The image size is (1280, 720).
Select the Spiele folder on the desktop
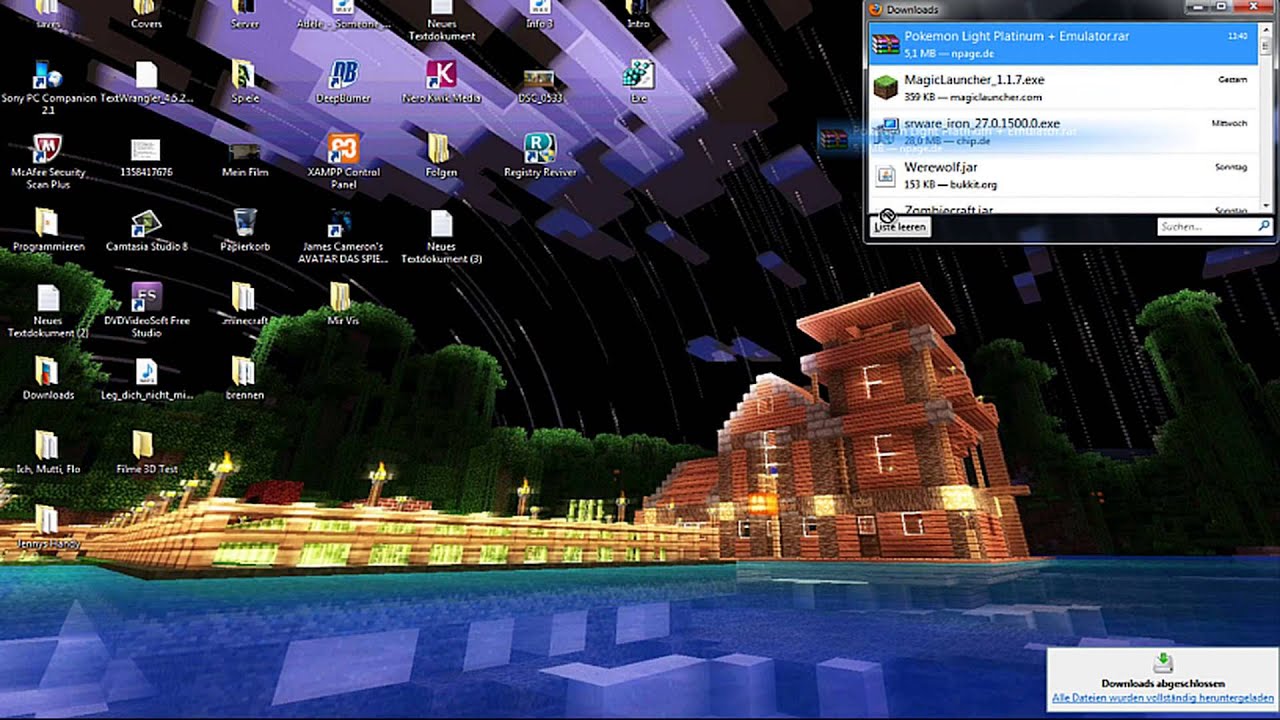(x=244, y=82)
